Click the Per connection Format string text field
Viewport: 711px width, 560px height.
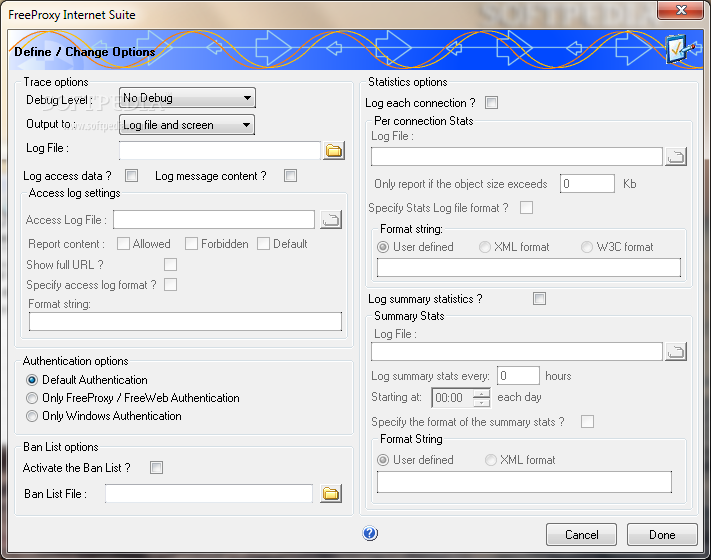[529, 268]
